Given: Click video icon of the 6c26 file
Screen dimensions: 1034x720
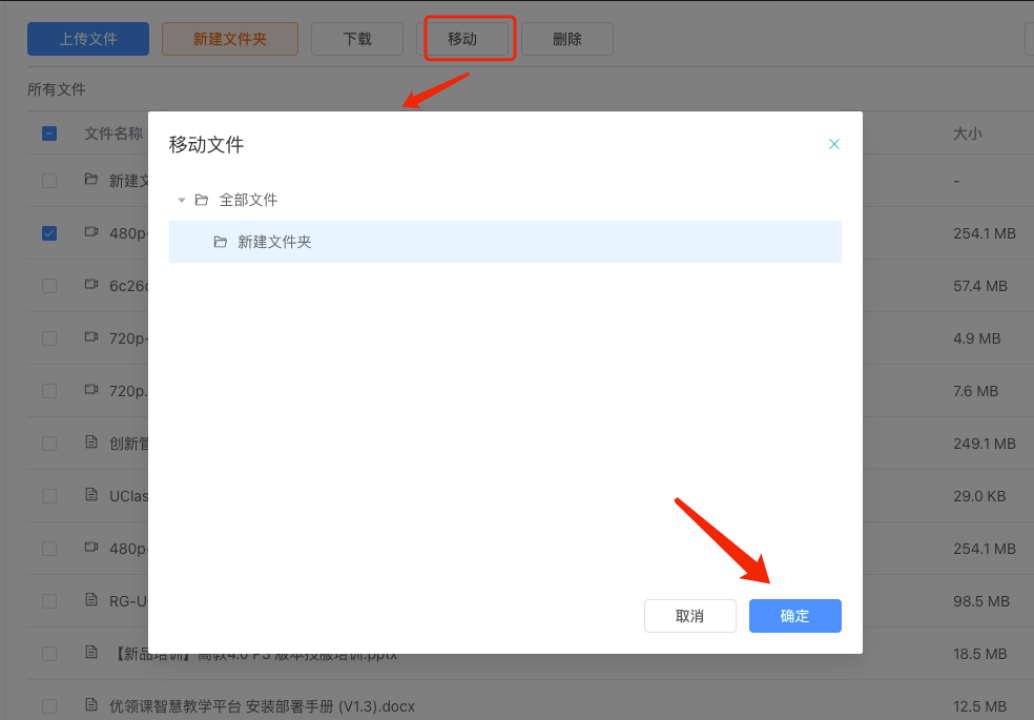Looking at the screenshot, I should [x=92, y=284].
